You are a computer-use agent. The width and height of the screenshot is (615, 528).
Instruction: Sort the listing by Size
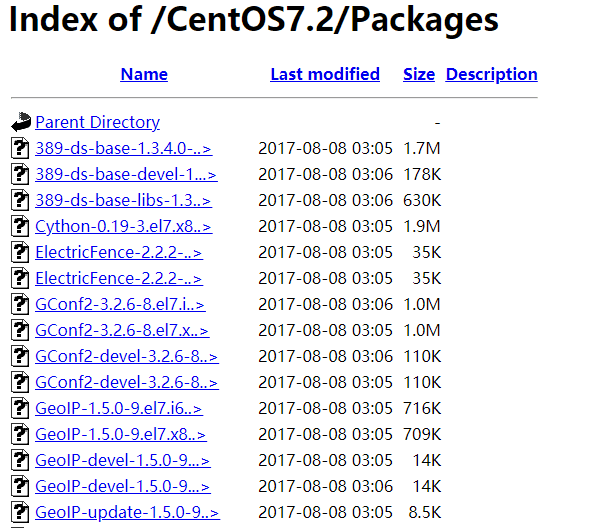coord(419,74)
